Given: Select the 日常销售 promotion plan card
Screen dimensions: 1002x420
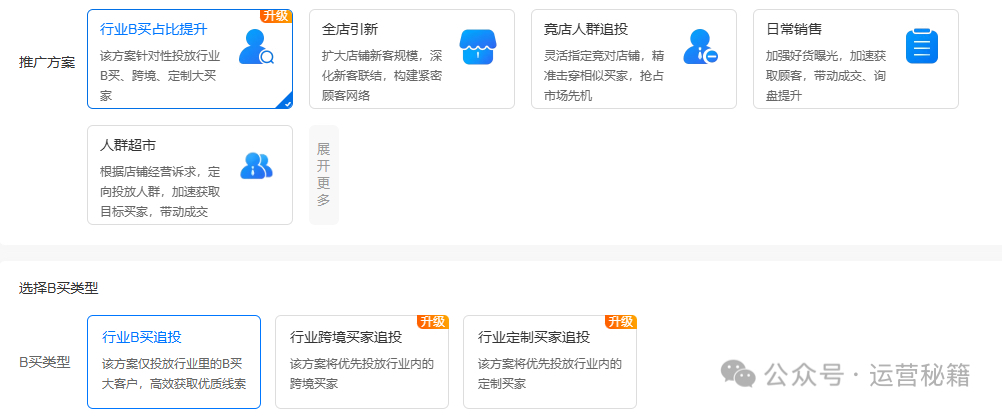Looking at the screenshot, I should 856,59.
